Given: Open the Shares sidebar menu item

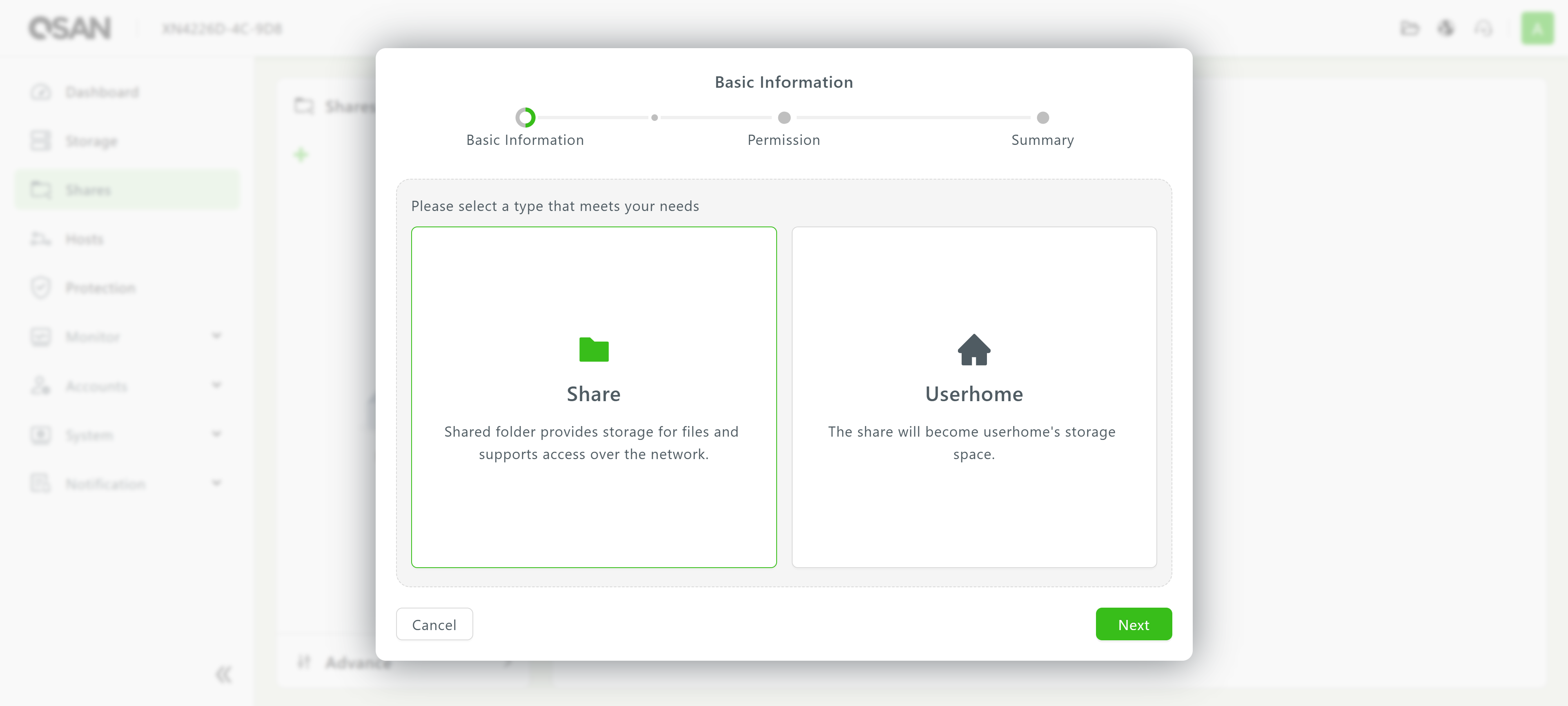Looking at the screenshot, I should pos(88,190).
